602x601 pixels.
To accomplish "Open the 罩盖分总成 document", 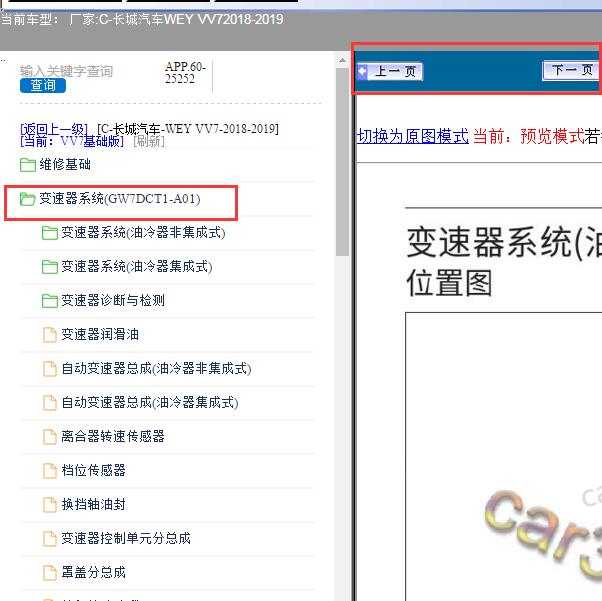I will (x=94, y=572).
